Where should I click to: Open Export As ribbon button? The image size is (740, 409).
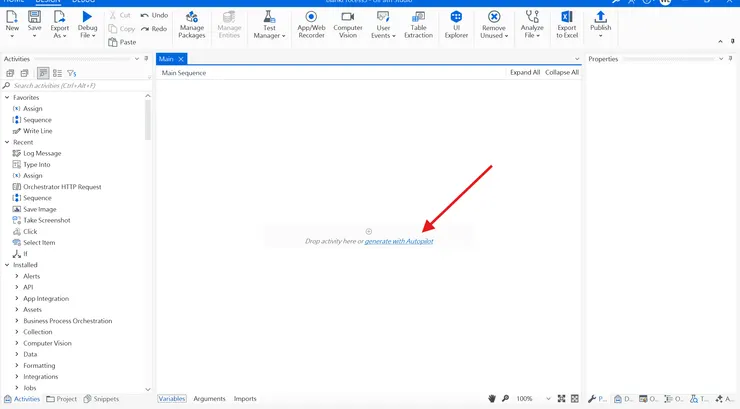tap(59, 24)
